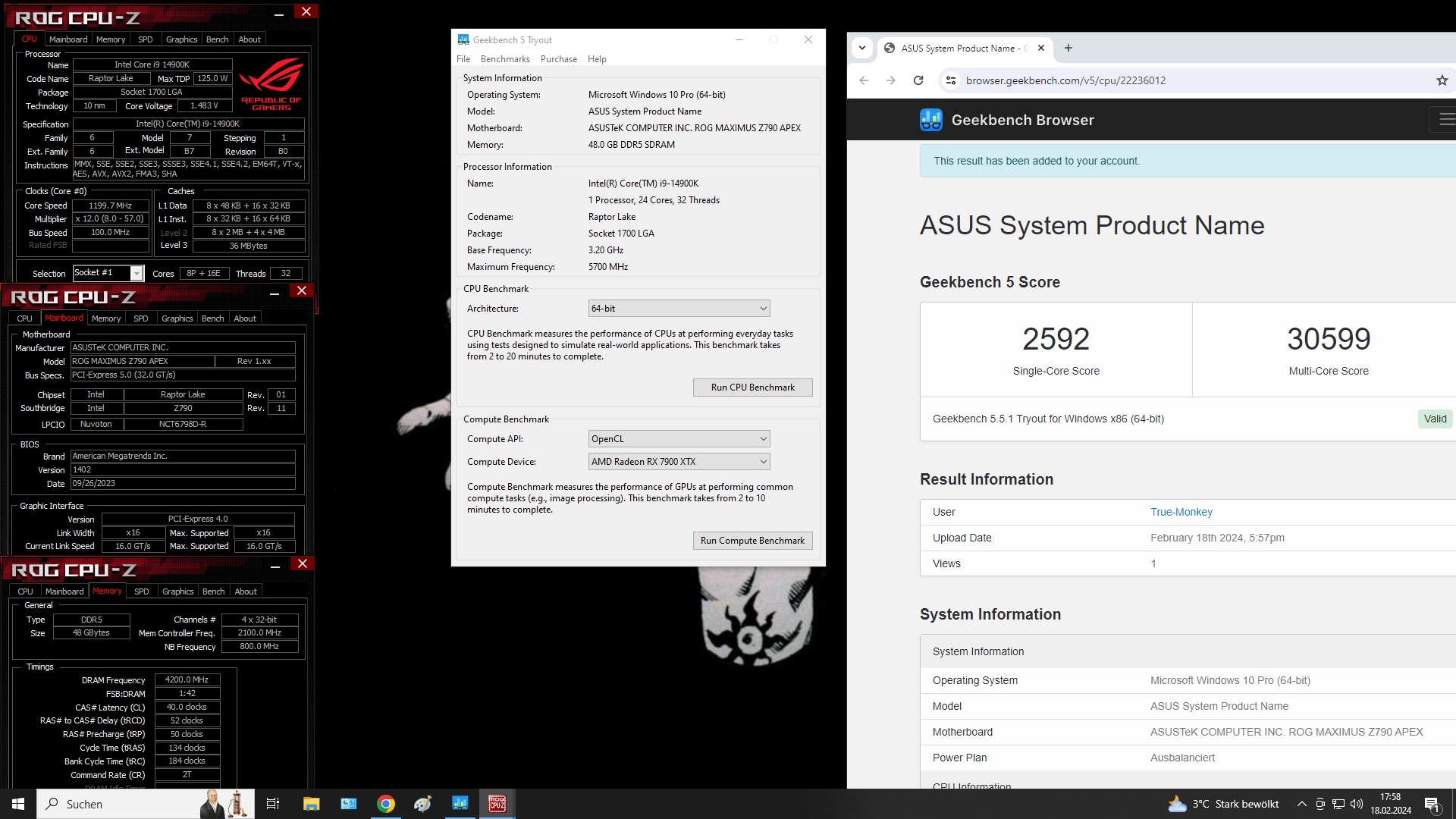Open the Geekbench Browser hamburger menu
Viewport: 1456px width, 819px height.
pos(1445,120)
